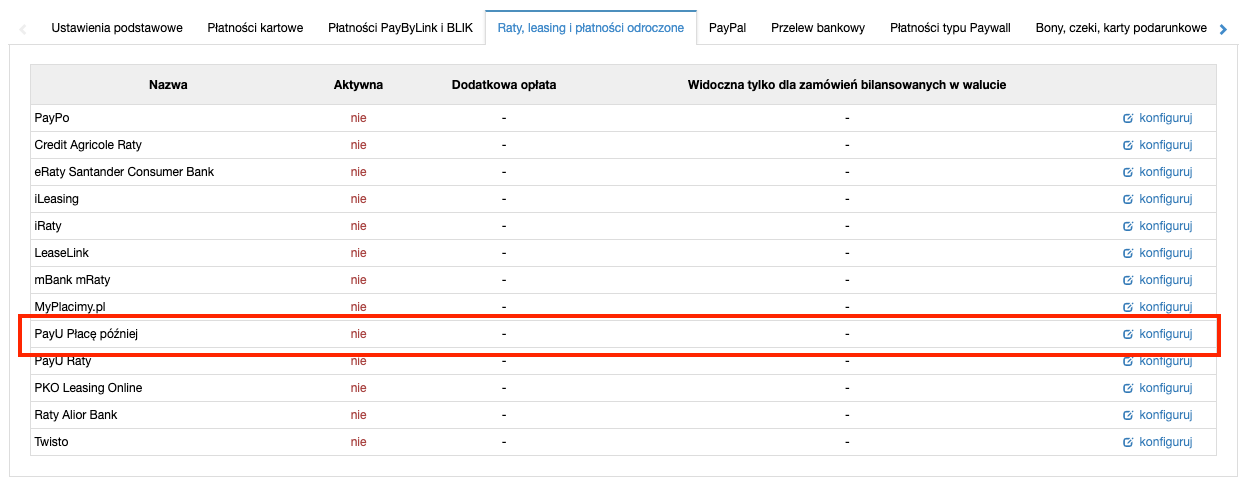The height and width of the screenshot is (485, 1245).
Task: Click 'nie' status for PayU Płacę później
Action: [358, 334]
